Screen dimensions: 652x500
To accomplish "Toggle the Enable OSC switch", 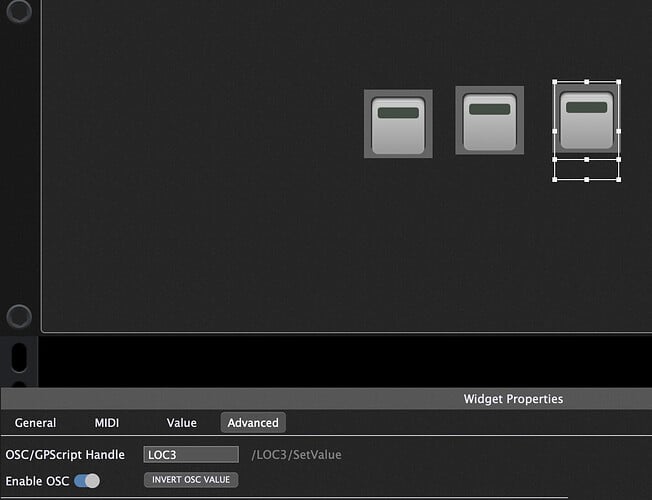I will pyautogui.click(x=87, y=481).
